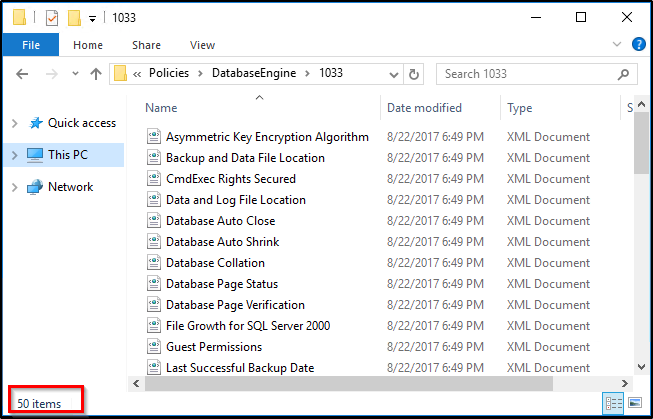Expand the This PC tree node
The width and height of the screenshot is (653, 419).
click(15, 155)
